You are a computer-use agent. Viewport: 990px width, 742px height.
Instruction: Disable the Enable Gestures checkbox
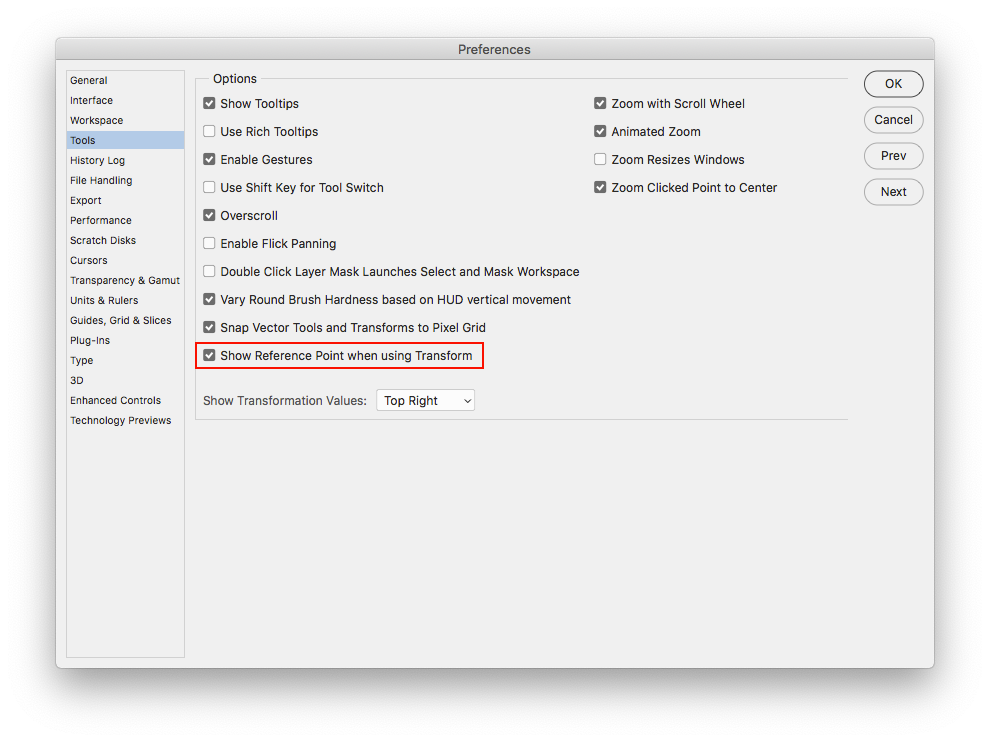click(x=210, y=160)
